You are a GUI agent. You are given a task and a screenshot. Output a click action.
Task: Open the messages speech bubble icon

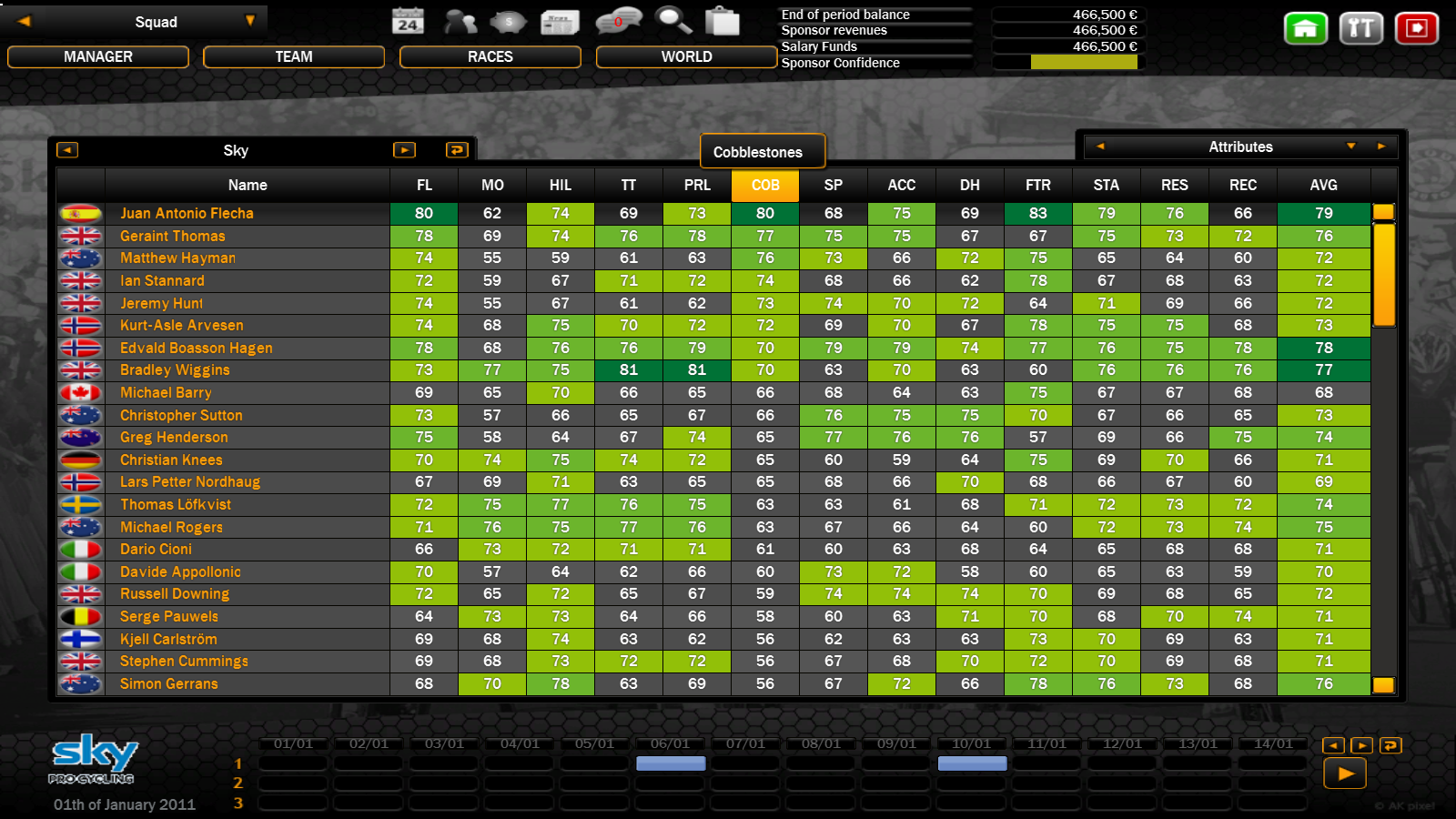click(618, 21)
